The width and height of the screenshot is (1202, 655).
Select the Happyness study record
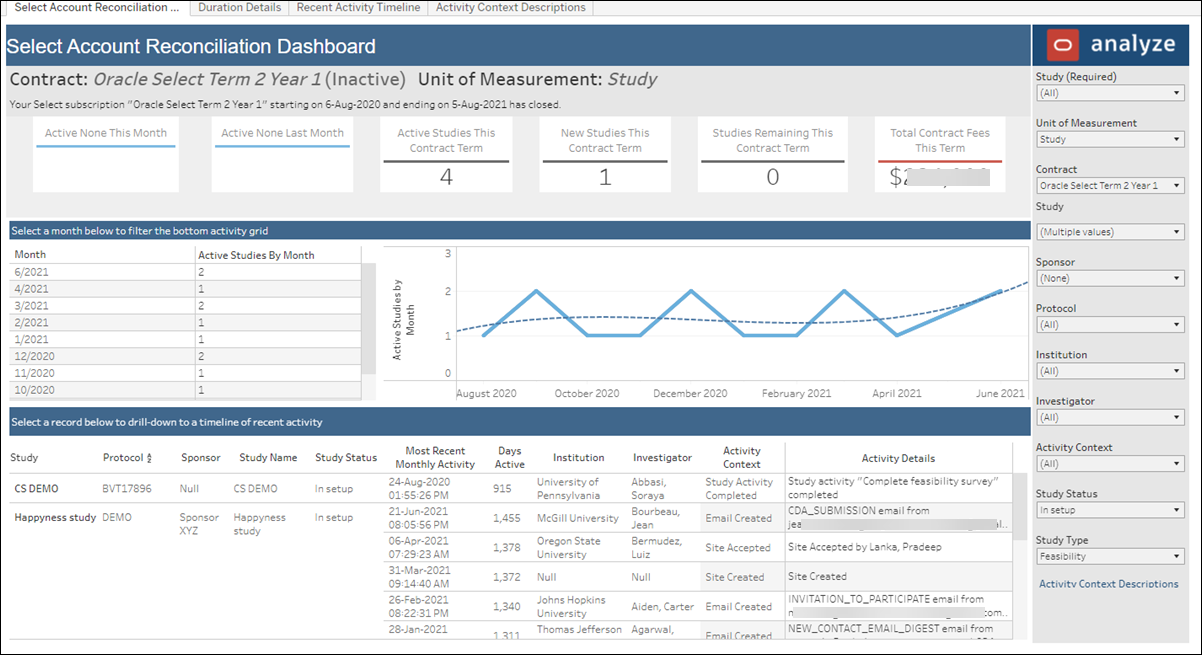55,518
